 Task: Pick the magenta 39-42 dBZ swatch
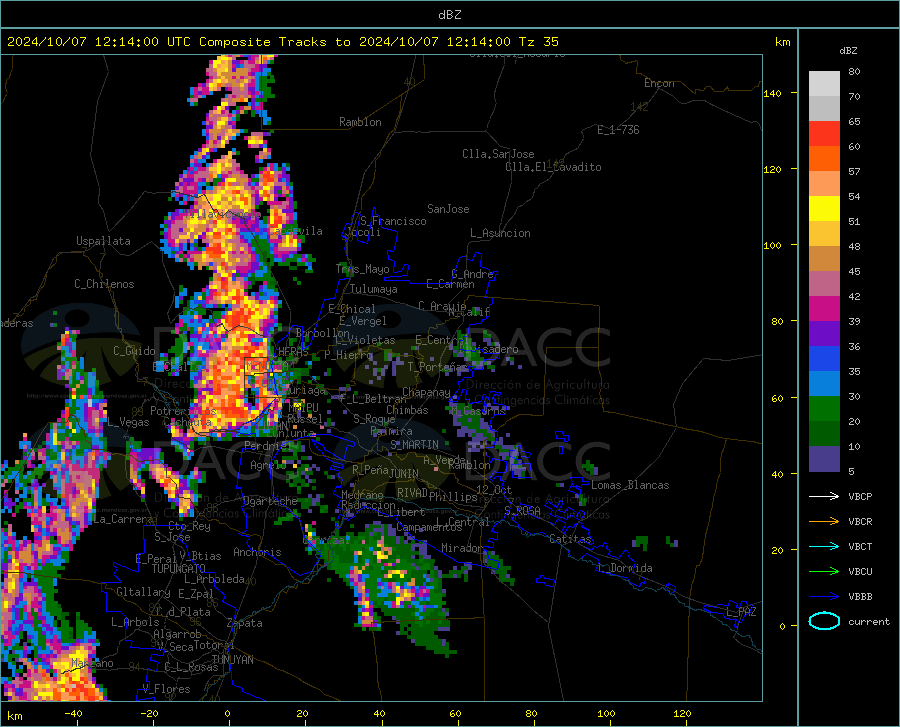click(x=824, y=309)
